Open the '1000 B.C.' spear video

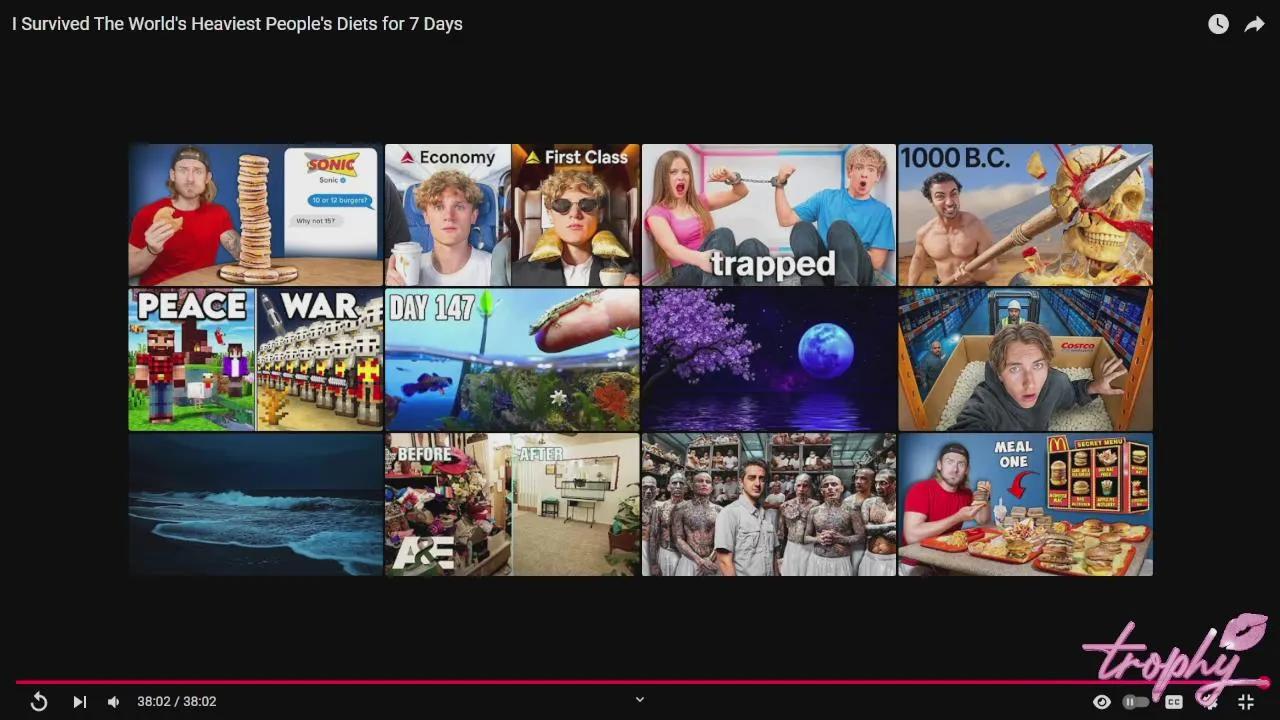pos(1024,214)
